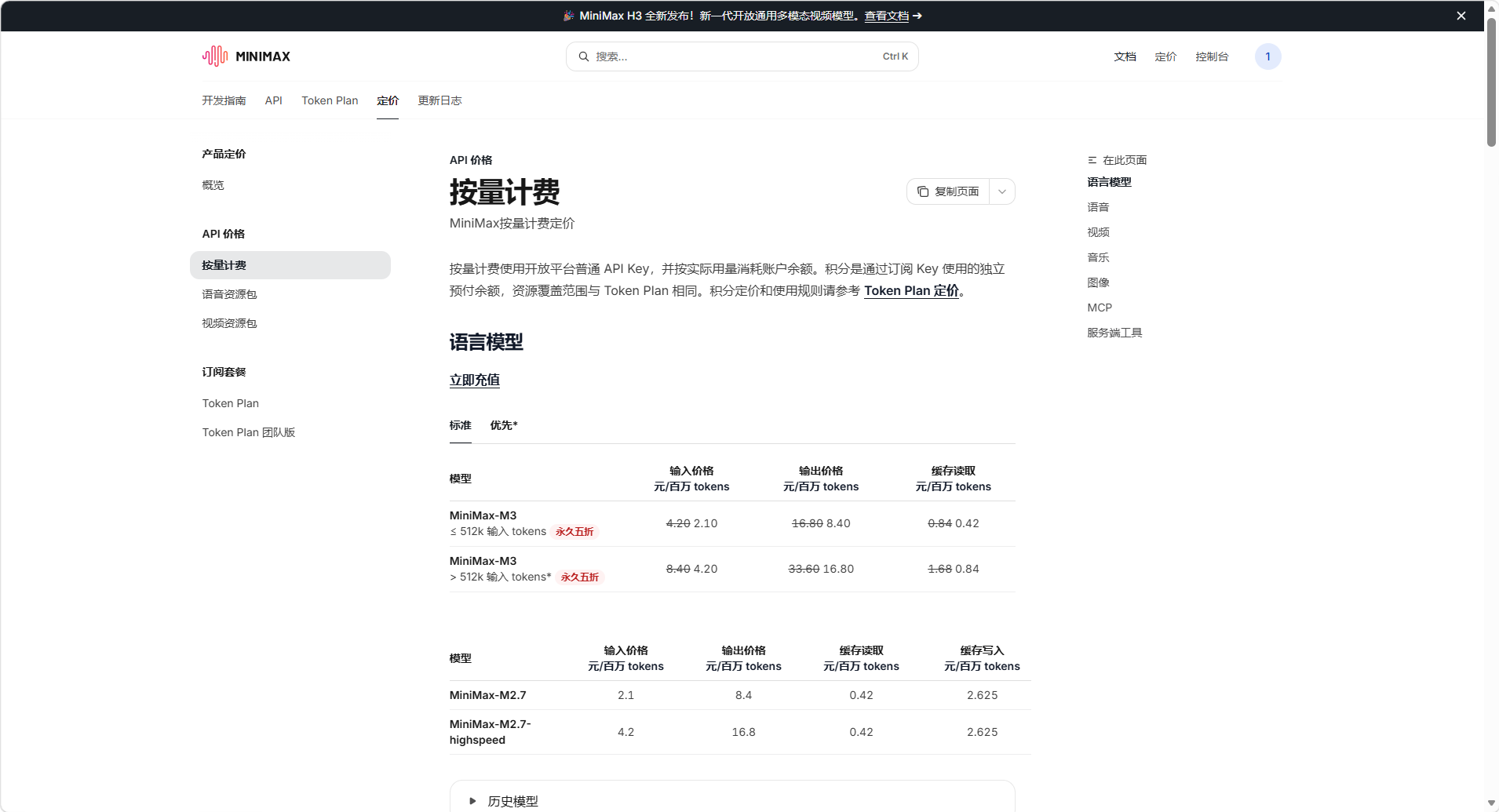Click the 33.60 16.80 output price cell

(x=821, y=569)
